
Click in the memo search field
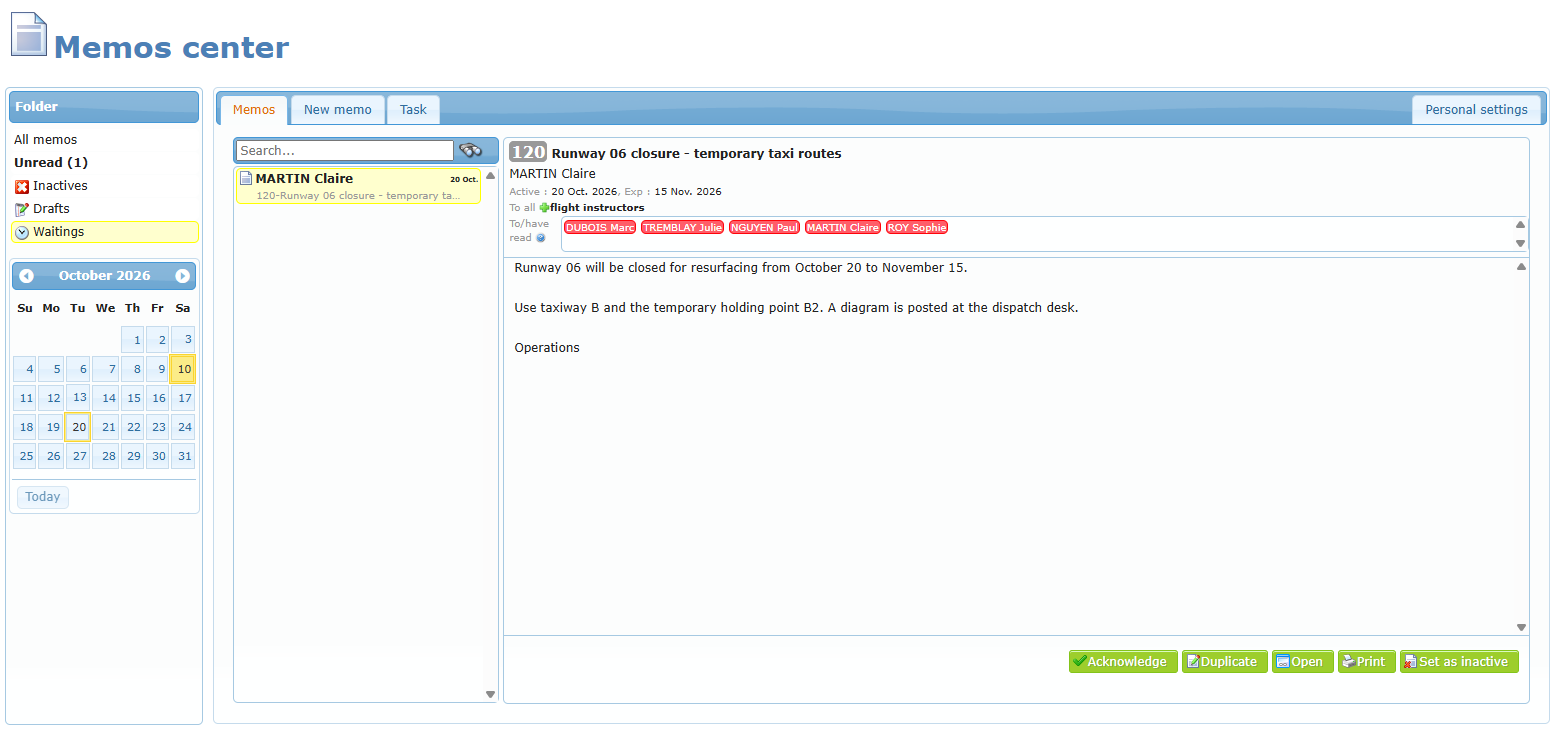click(345, 151)
